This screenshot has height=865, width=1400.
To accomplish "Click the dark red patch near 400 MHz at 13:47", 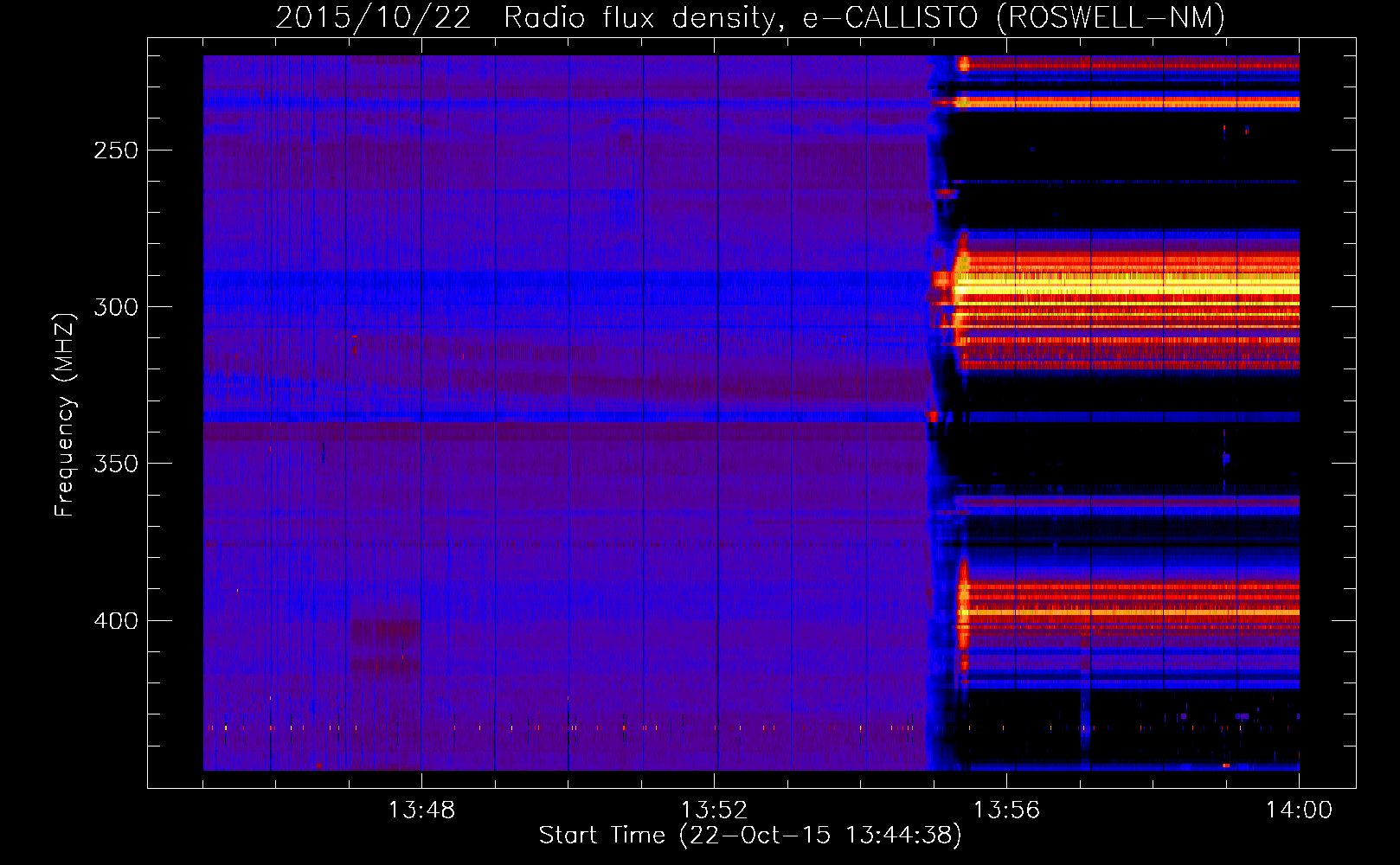I will [x=385, y=629].
